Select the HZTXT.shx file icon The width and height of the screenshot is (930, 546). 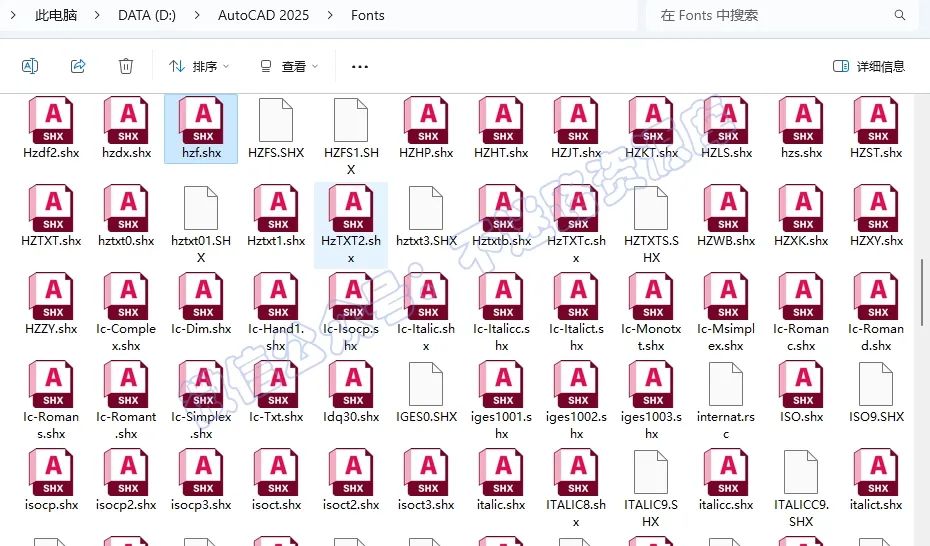(52, 209)
